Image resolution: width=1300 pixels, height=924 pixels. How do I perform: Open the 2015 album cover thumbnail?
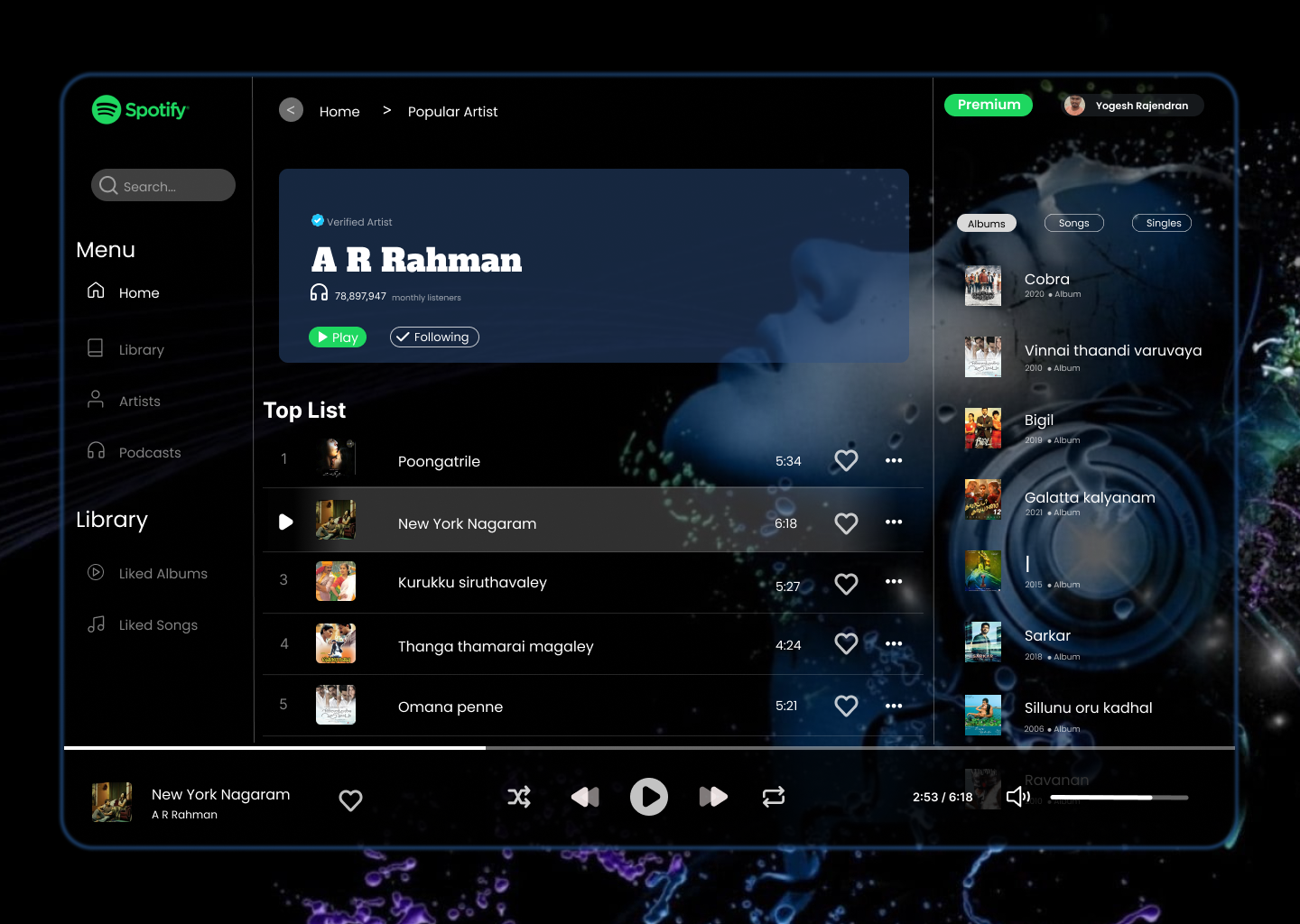[x=983, y=571]
